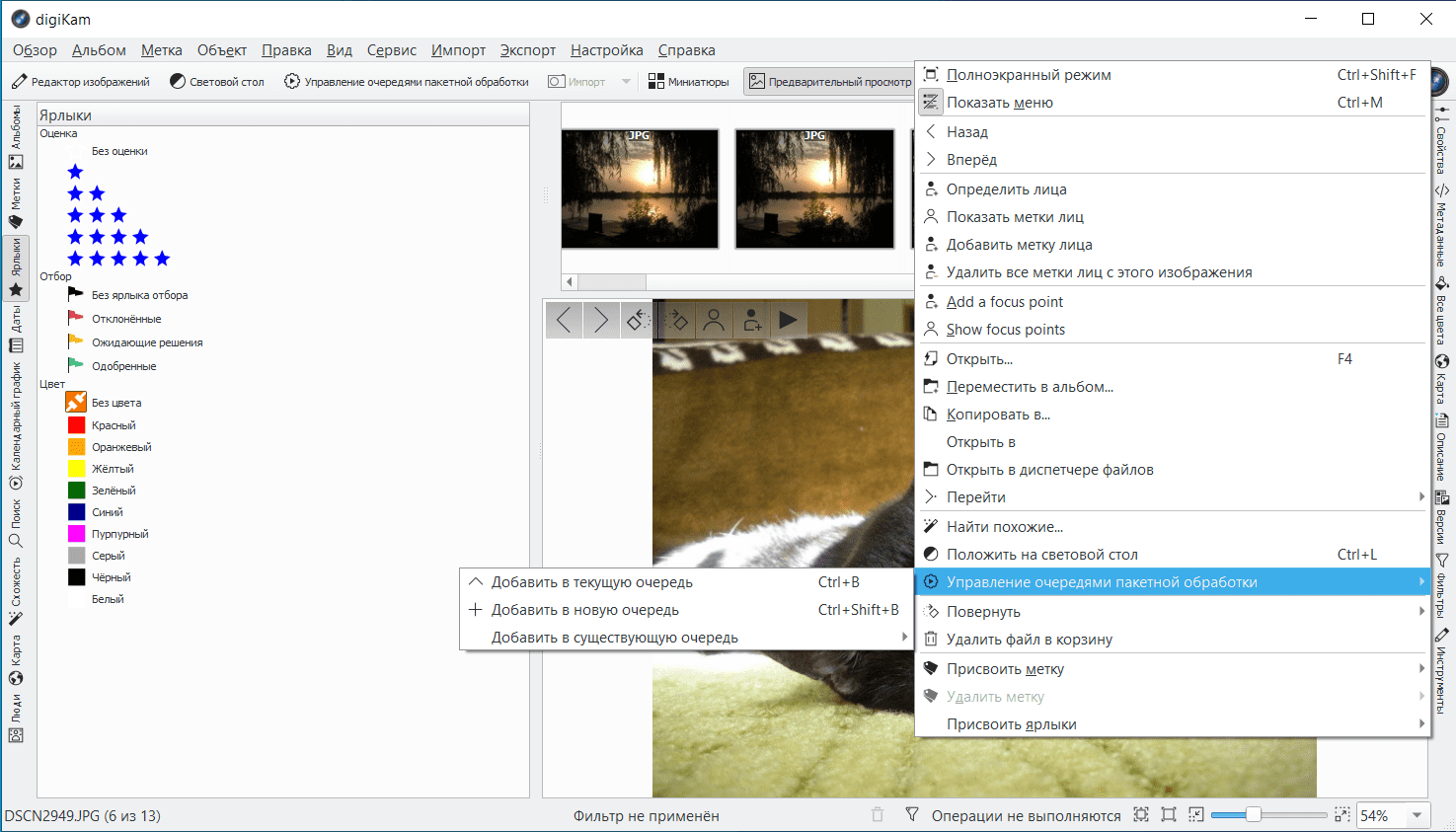
Task: Expand the 'Повернуть' submenu
Action: 1173,612
